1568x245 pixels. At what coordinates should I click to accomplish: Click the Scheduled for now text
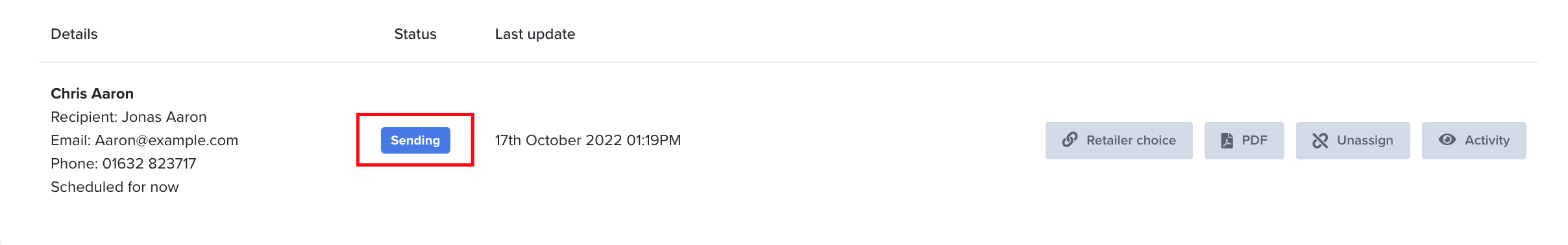point(115,187)
